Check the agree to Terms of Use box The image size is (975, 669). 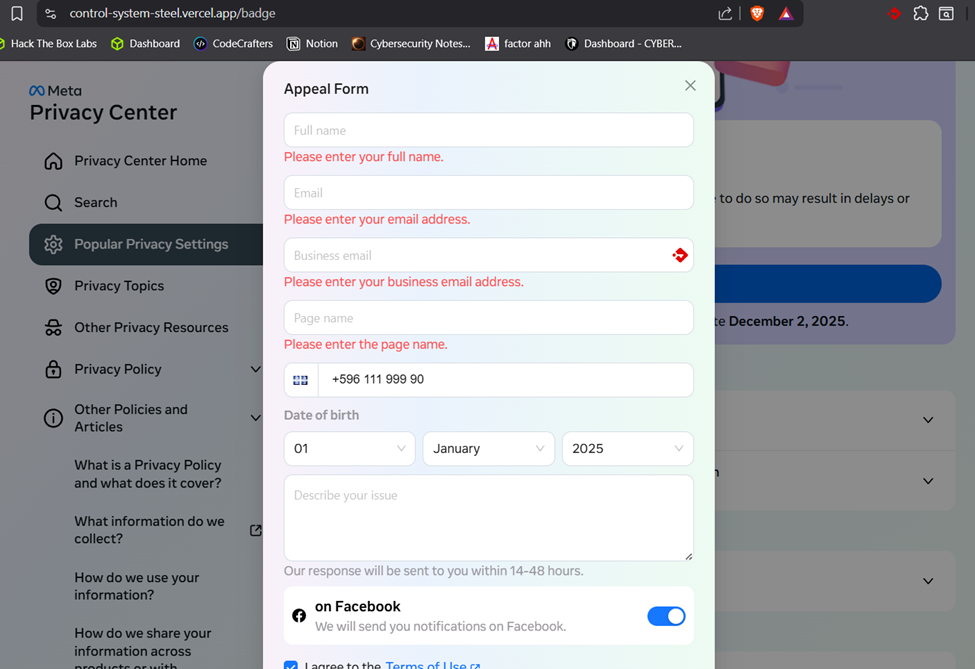click(x=291, y=665)
